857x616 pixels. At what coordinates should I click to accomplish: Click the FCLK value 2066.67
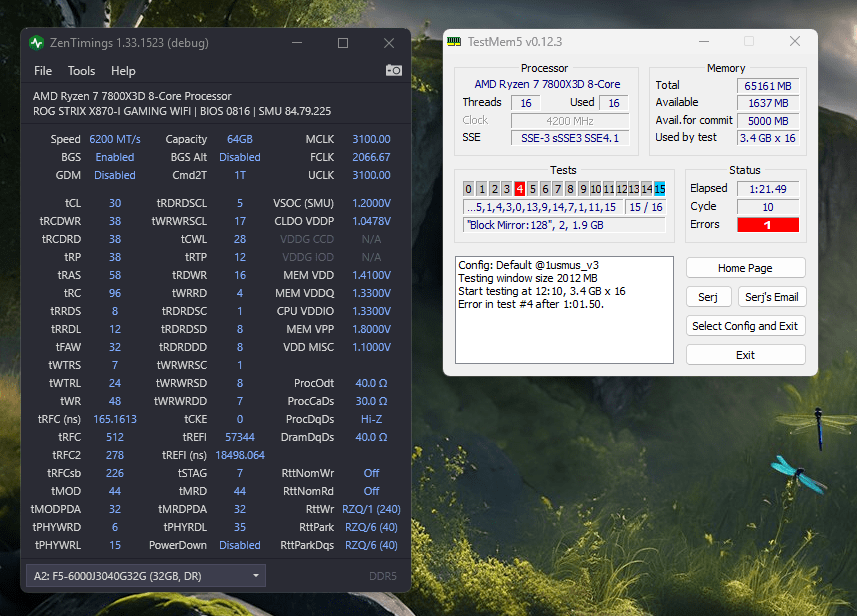pos(371,157)
